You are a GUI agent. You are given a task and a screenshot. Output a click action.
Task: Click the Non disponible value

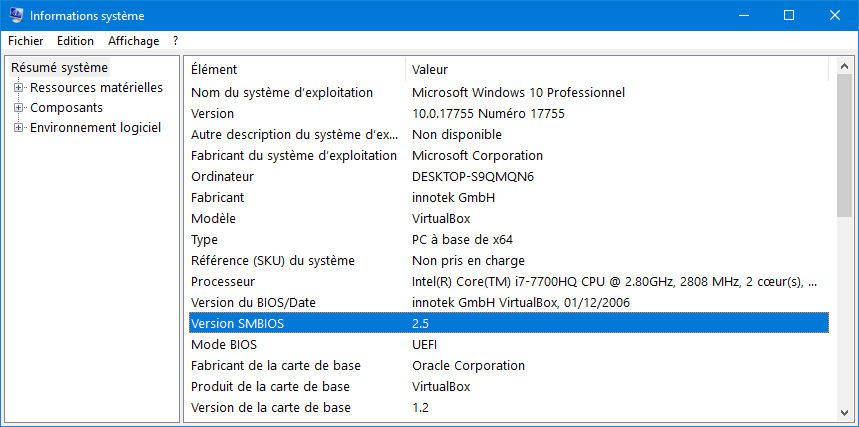point(457,135)
